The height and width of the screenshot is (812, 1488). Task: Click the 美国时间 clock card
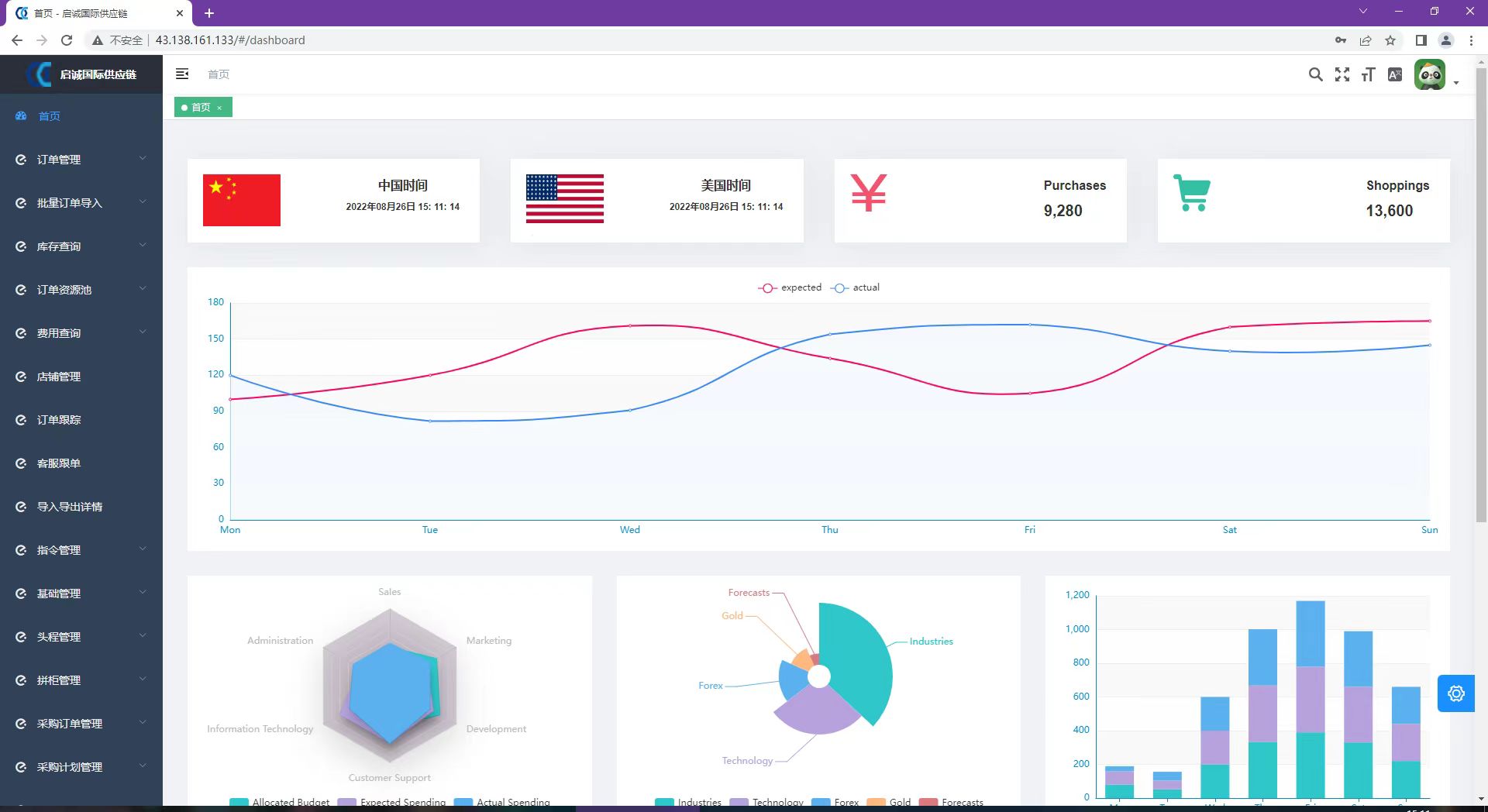tap(656, 201)
